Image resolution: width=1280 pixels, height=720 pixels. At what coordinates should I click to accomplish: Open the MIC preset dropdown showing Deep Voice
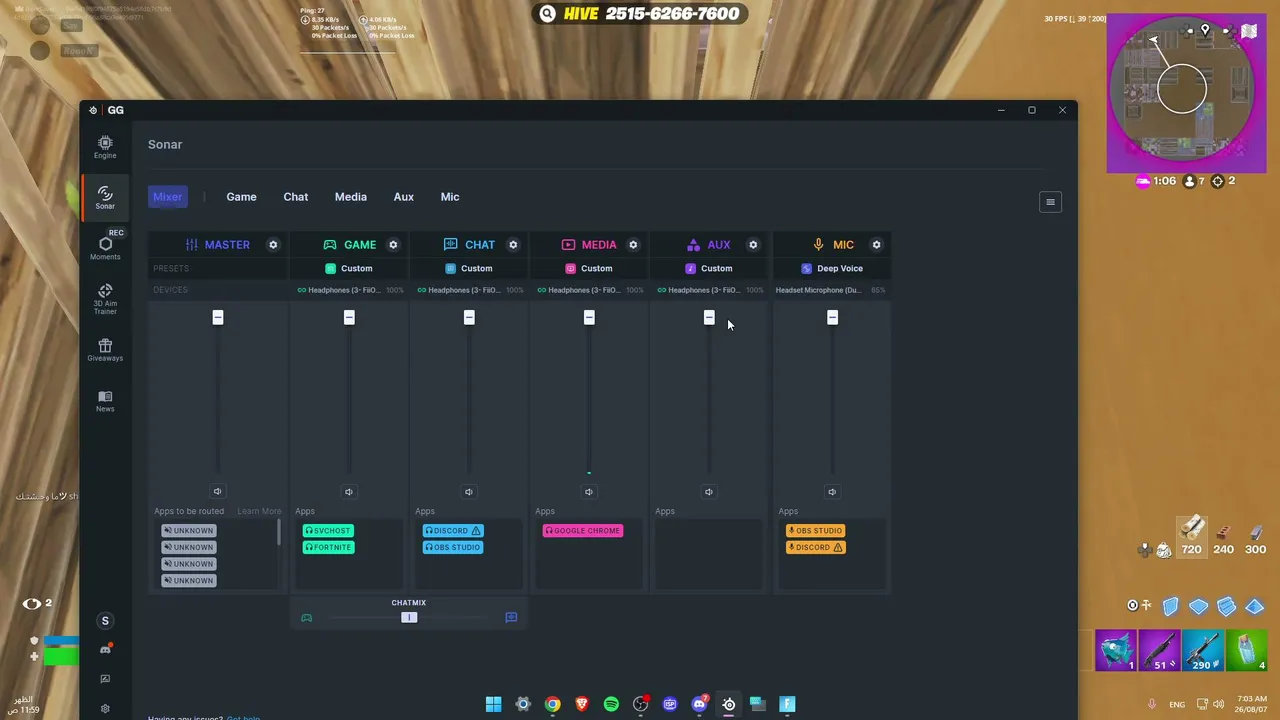pos(832,268)
